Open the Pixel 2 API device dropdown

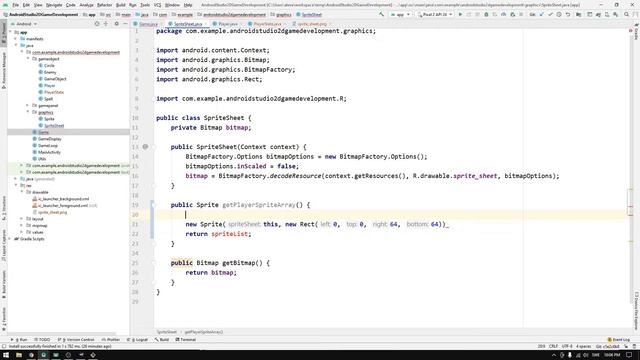coord(435,15)
